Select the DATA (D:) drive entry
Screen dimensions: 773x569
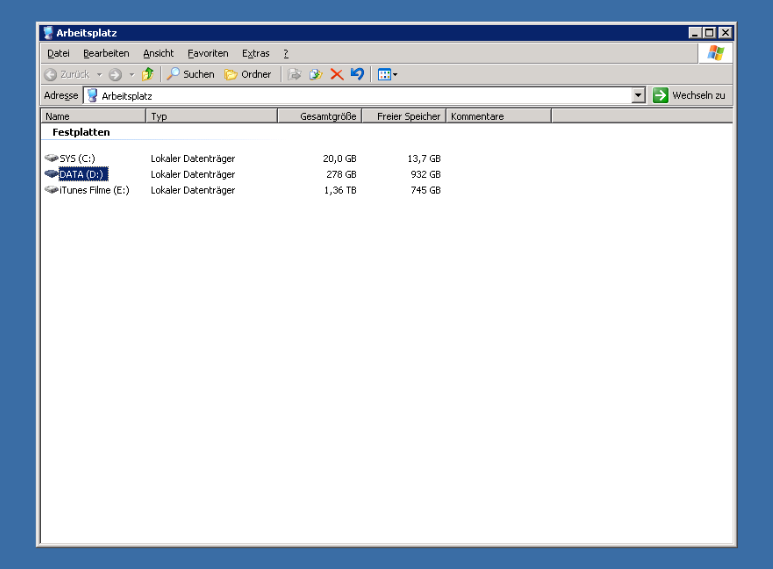coord(82,174)
